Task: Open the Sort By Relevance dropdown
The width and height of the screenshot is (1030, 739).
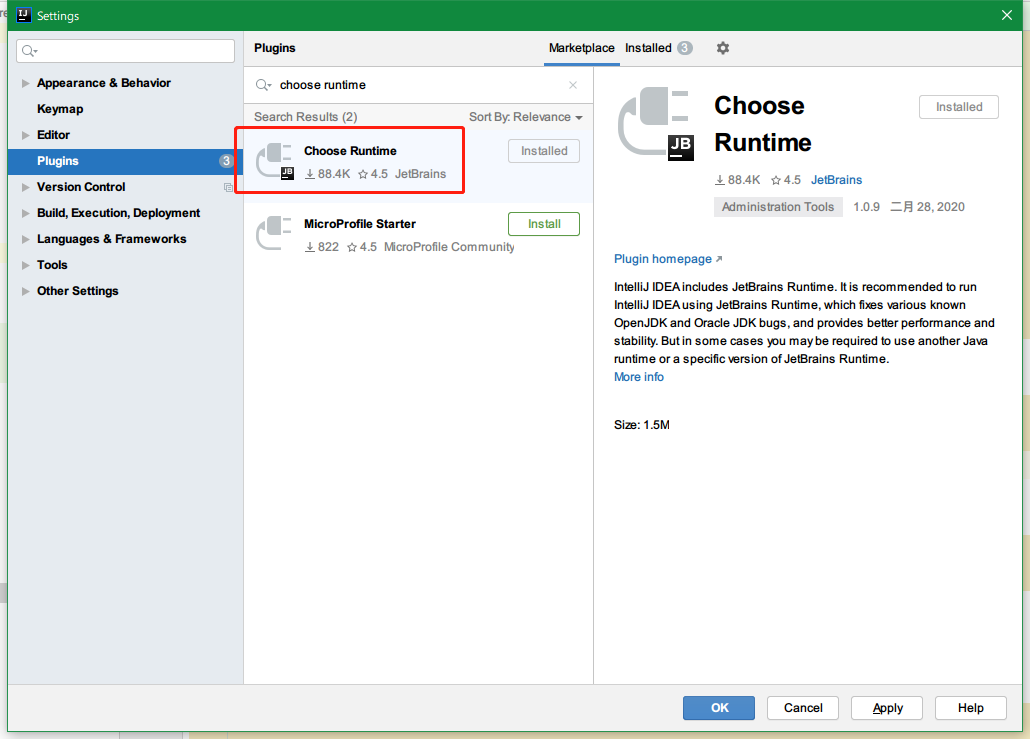Action: point(525,117)
